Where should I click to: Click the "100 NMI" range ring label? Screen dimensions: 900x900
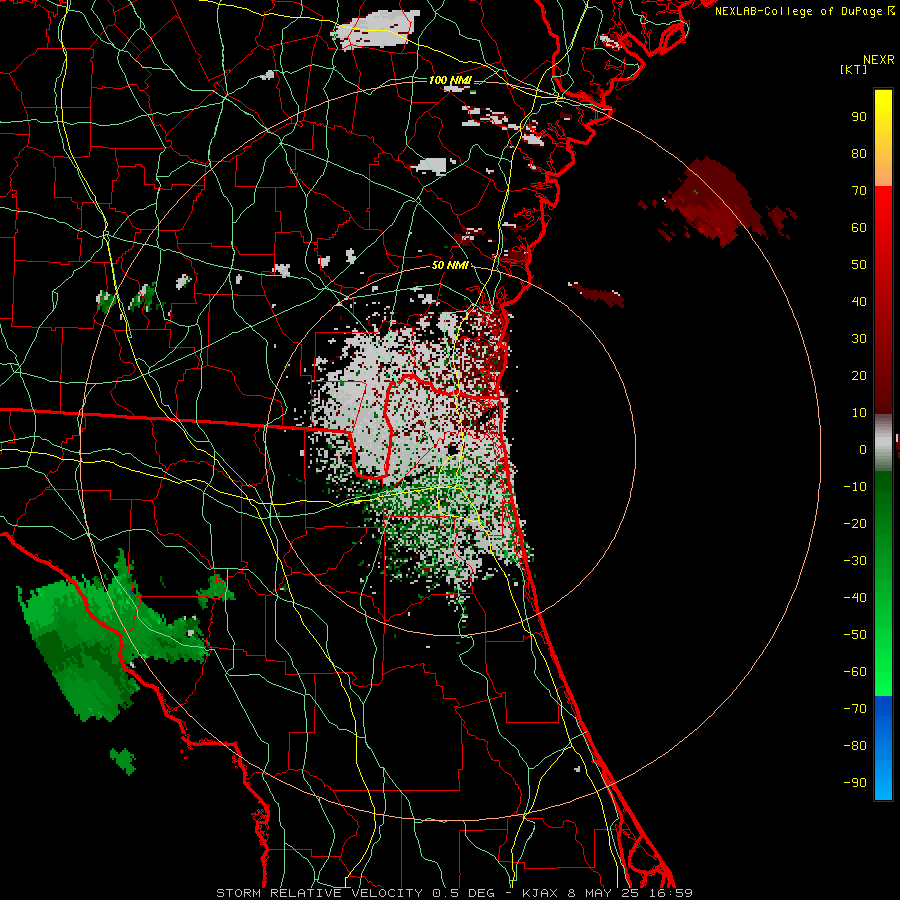[x=450, y=80]
